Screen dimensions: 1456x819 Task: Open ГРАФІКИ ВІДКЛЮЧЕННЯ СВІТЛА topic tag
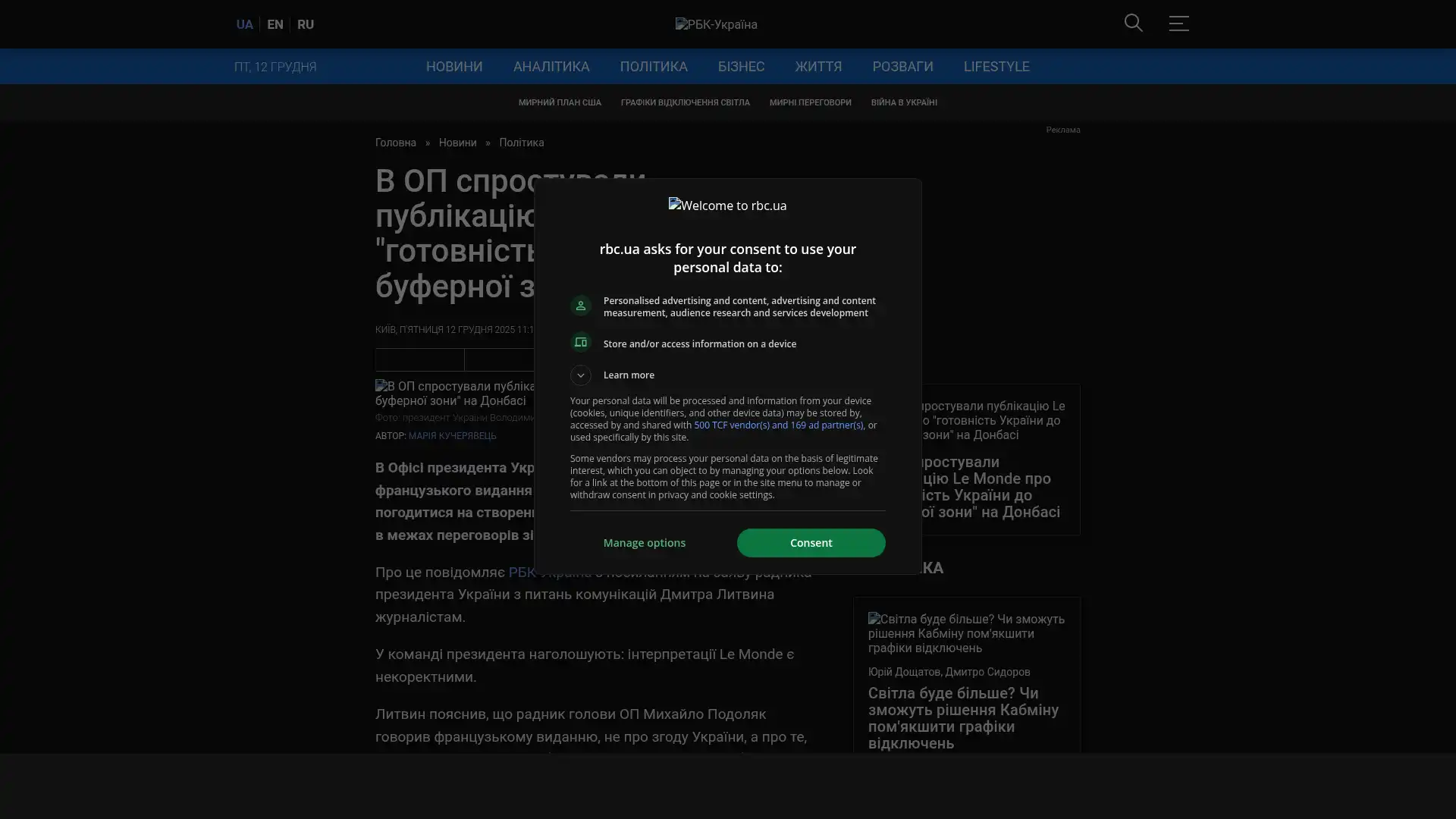(x=685, y=102)
